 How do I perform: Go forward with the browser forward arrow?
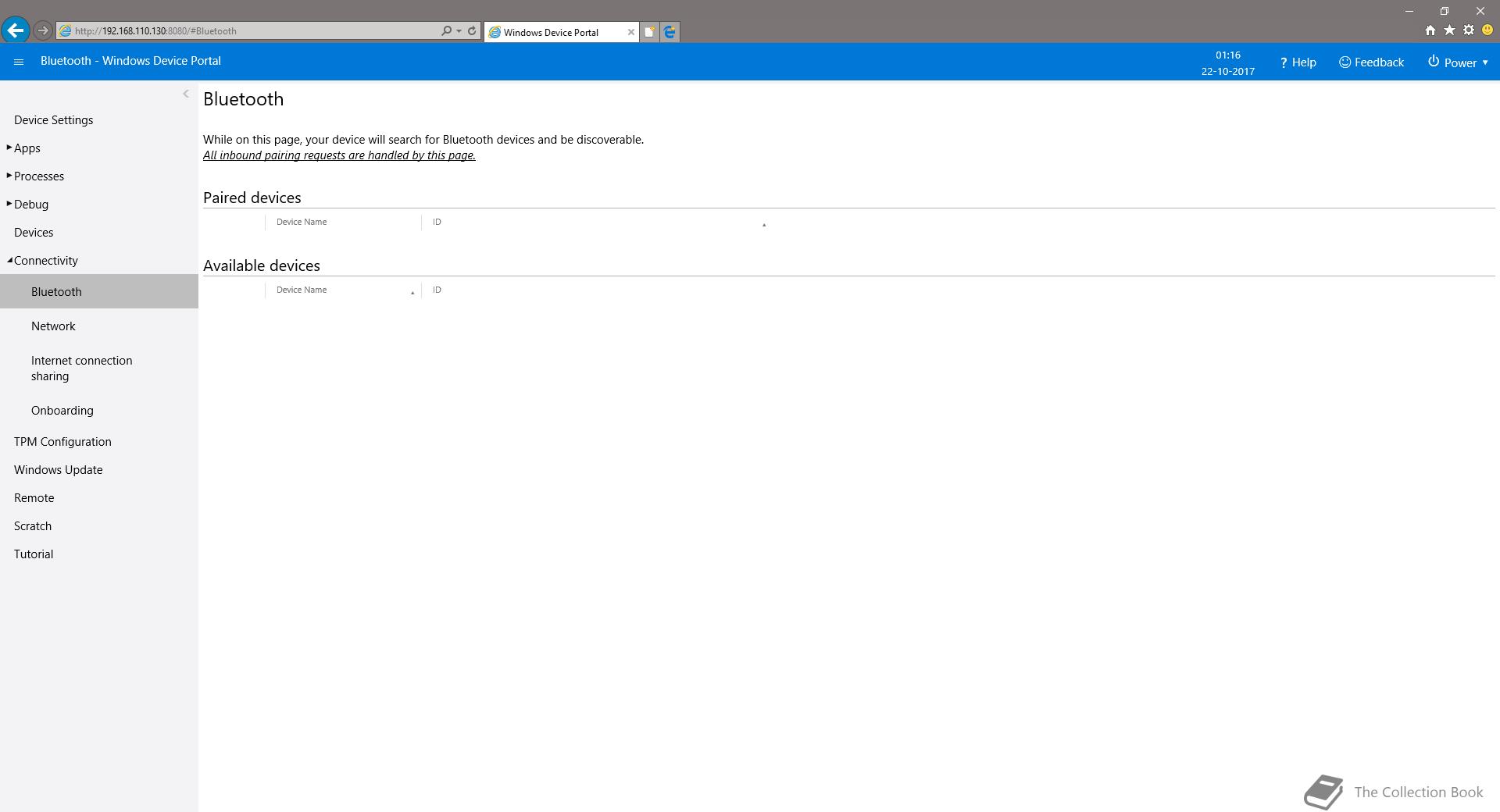[x=43, y=30]
